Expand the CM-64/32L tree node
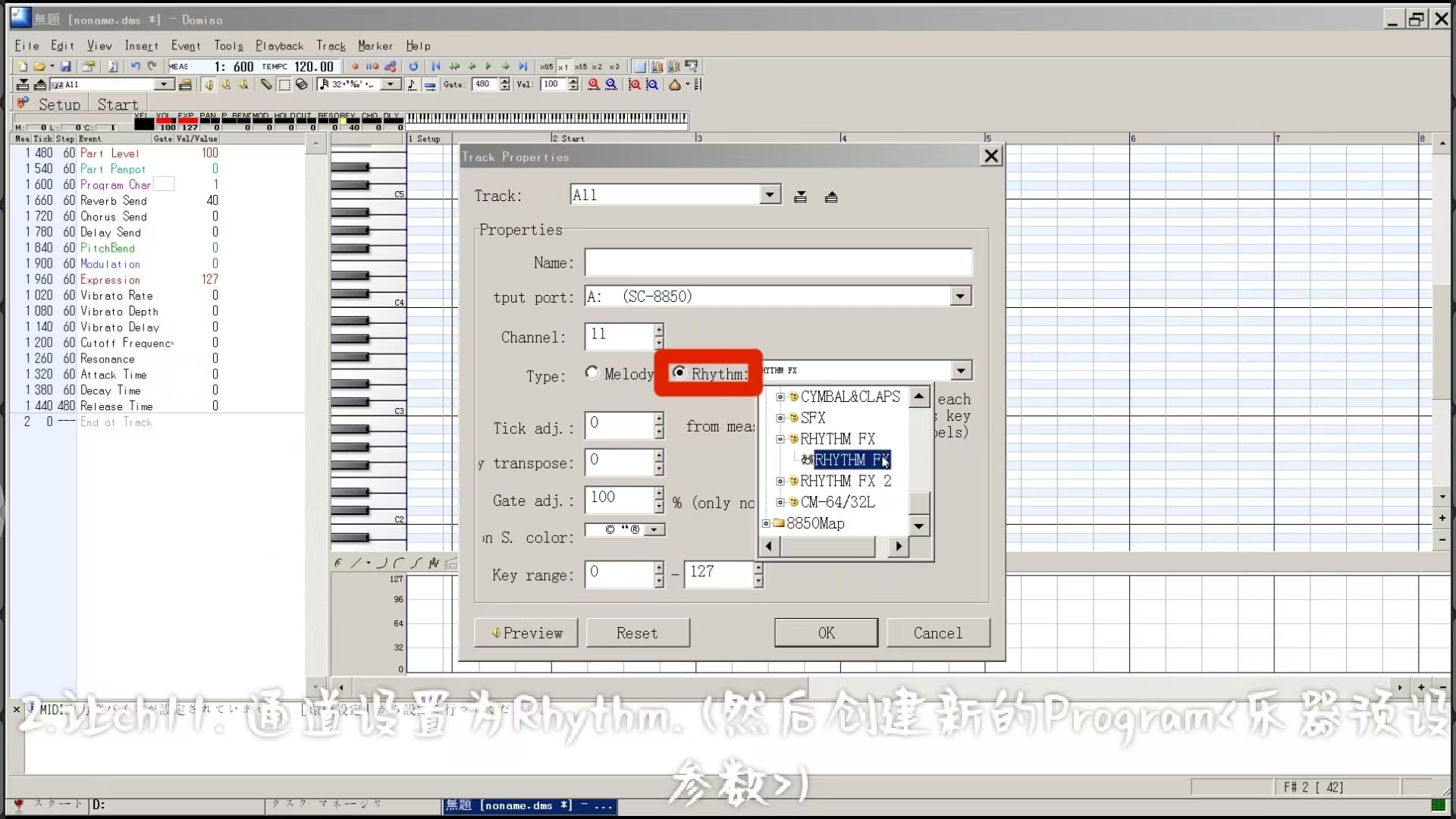 pos(780,502)
